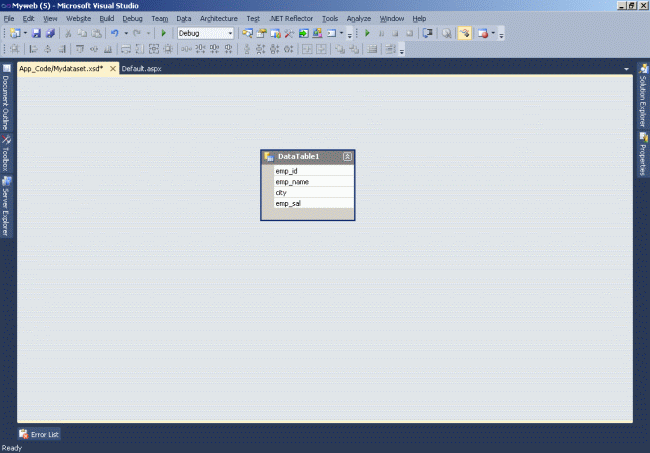650x453 pixels.
Task: Click Align to Grid layout icon
Action: [x=15, y=49]
